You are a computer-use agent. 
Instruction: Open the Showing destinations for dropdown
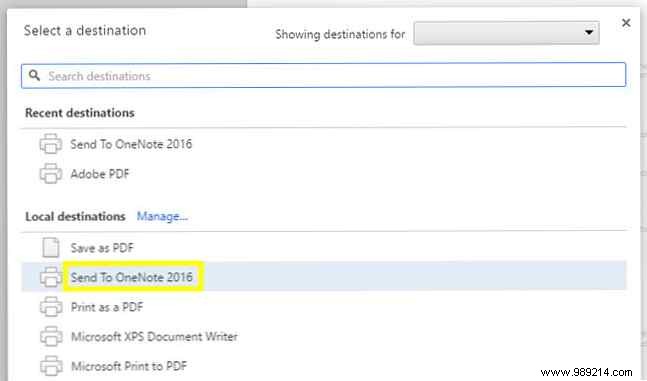[506, 33]
